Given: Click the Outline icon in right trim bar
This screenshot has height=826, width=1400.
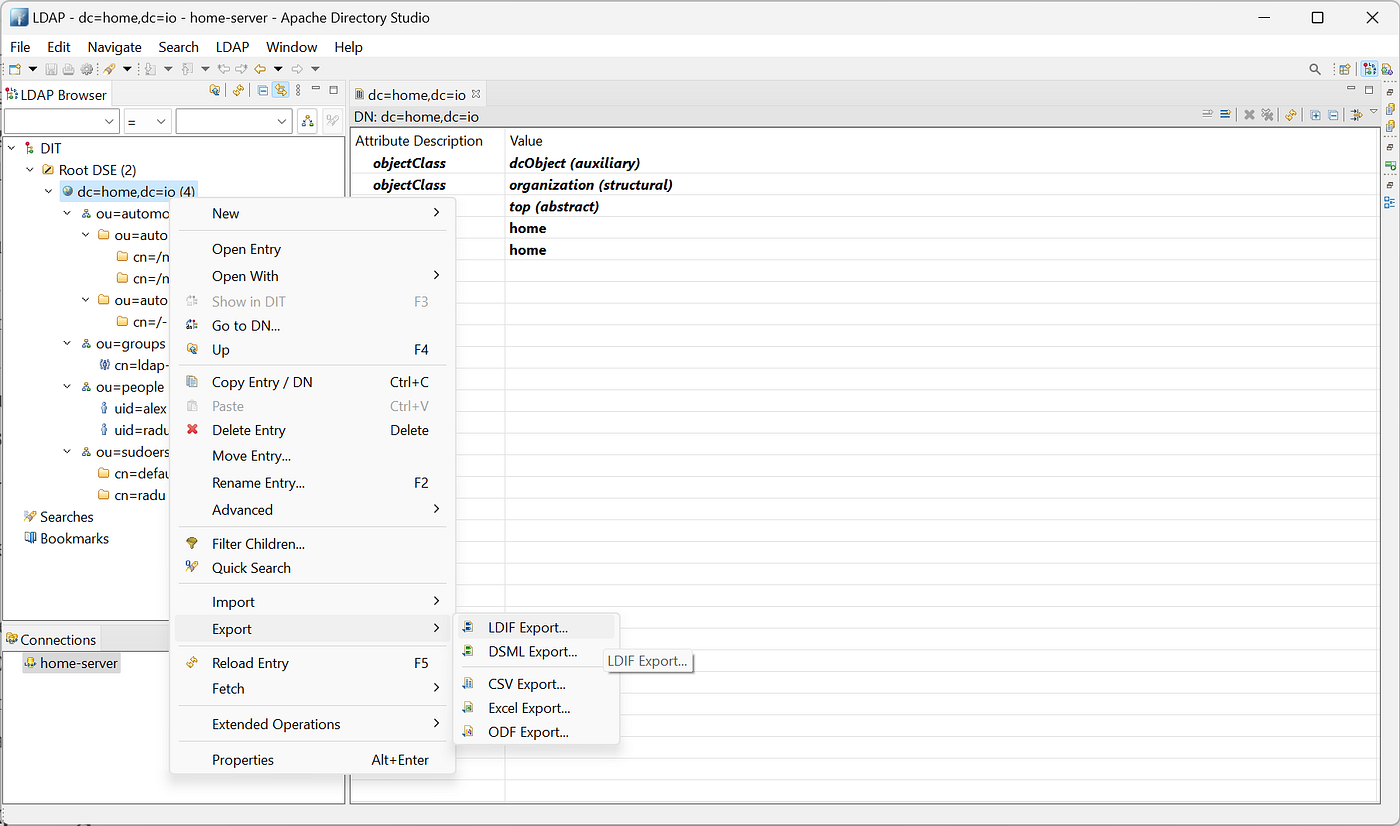Looking at the screenshot, I should [x=1390, y=201].
